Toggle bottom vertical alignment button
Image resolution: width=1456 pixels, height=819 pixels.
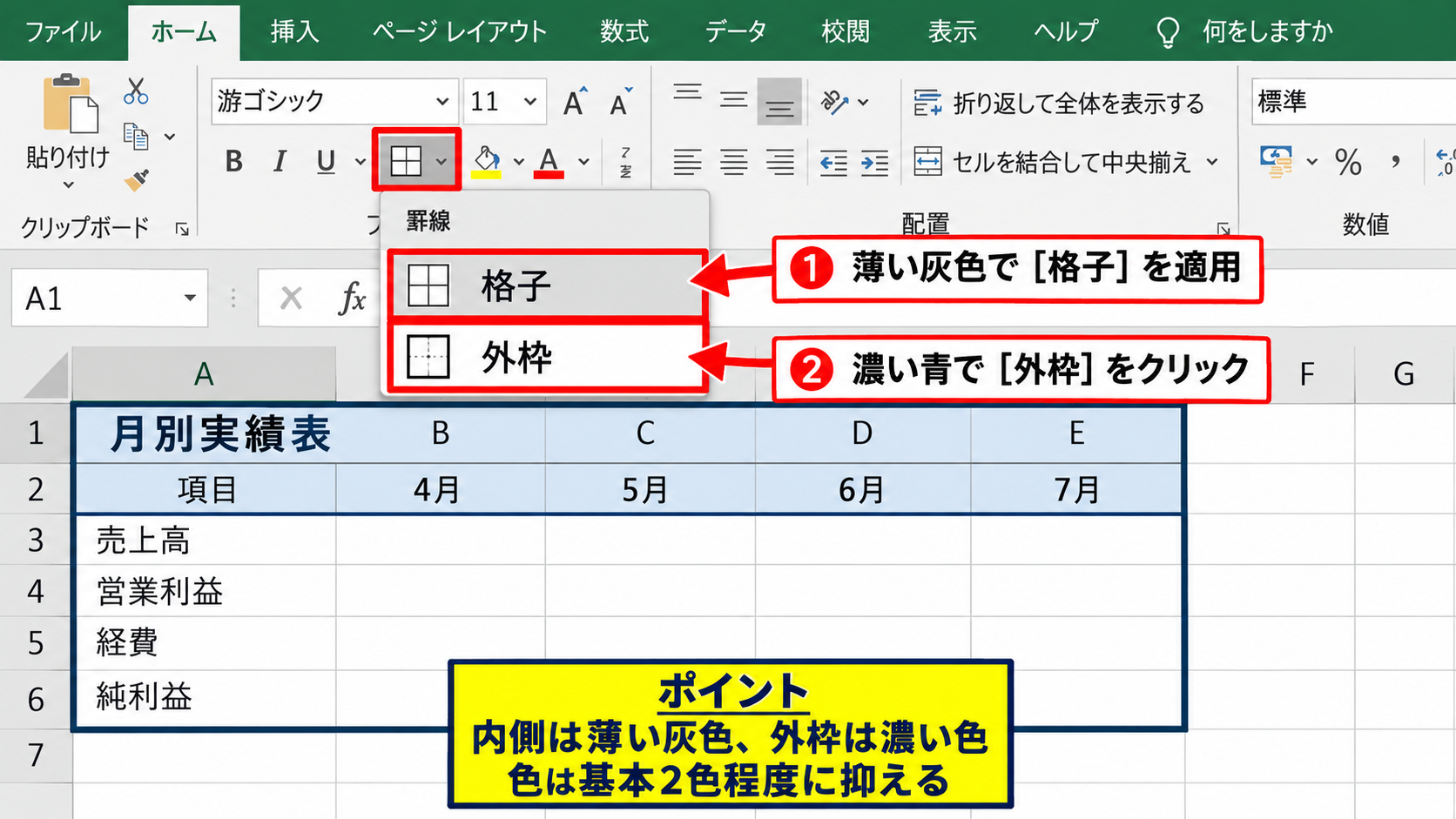pos(779,102)
